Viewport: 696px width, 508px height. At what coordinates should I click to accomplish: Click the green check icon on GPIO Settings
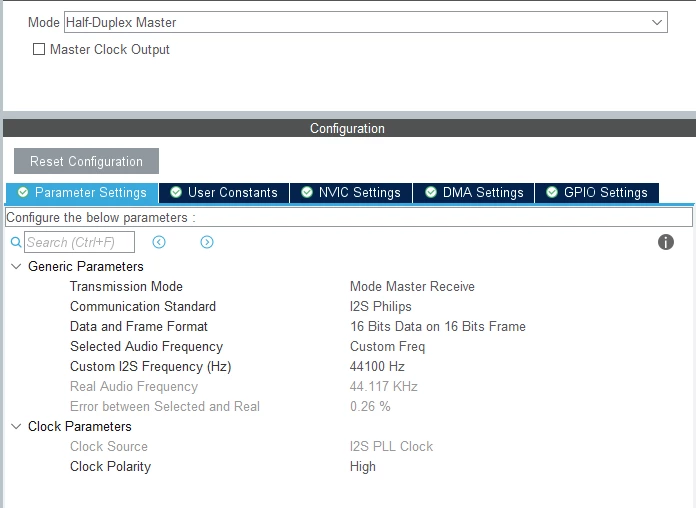coord(552,192)
